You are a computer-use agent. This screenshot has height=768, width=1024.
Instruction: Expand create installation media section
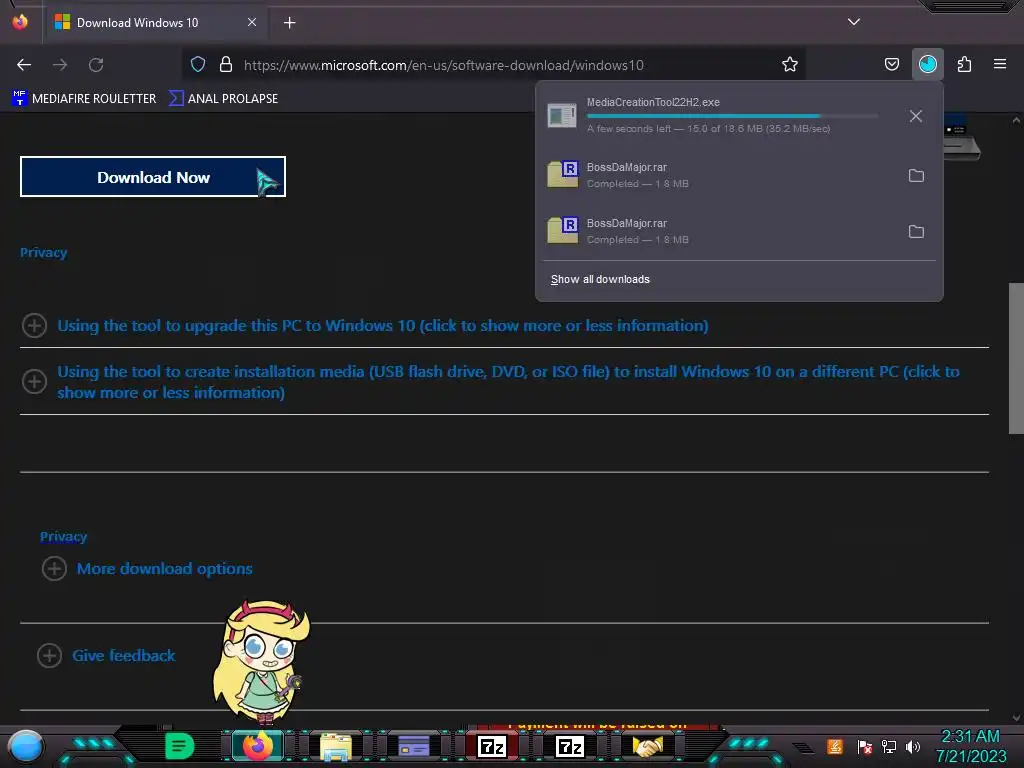[x=508, y=382]
